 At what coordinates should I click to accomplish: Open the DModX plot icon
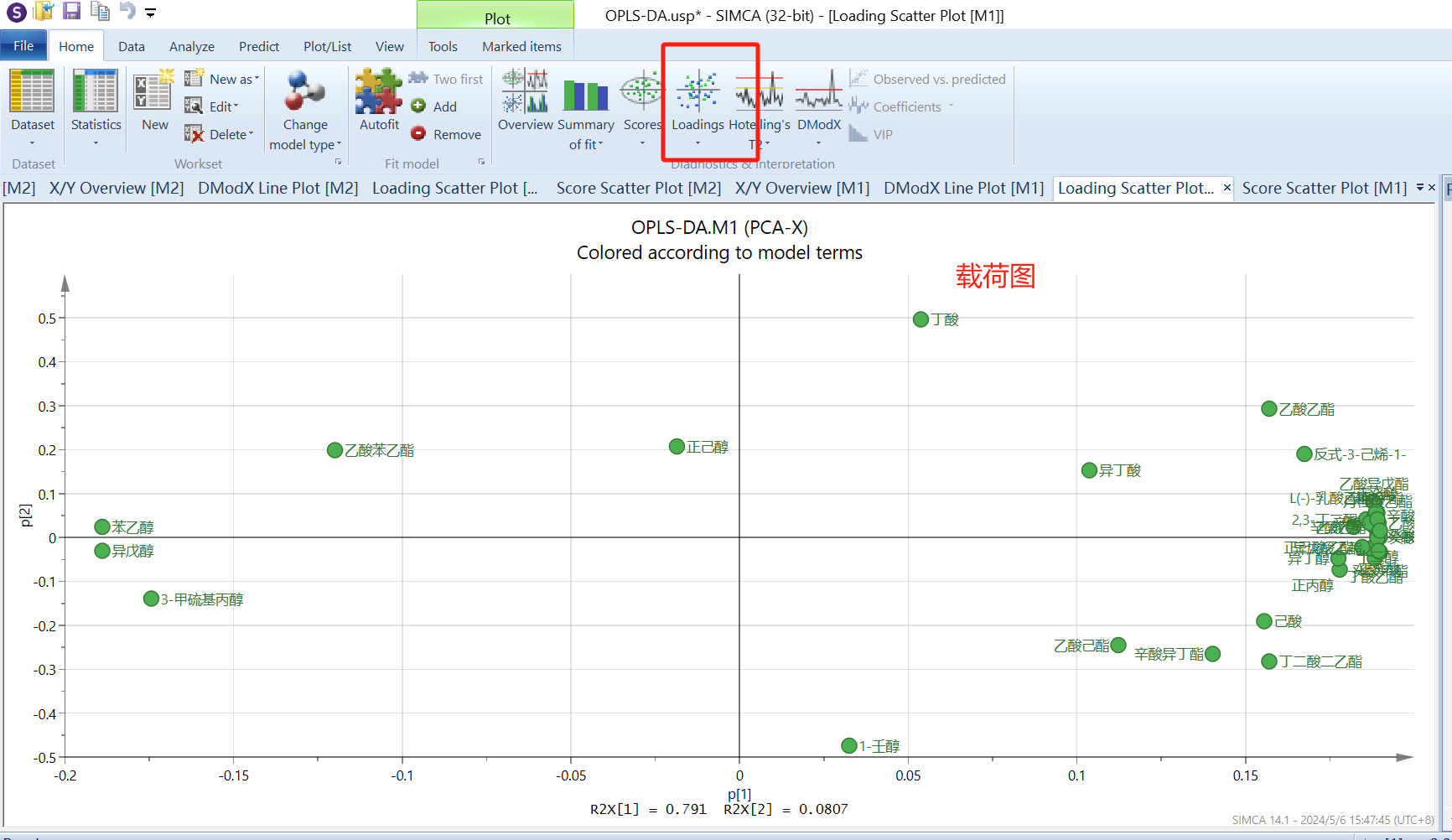(818, 92)
